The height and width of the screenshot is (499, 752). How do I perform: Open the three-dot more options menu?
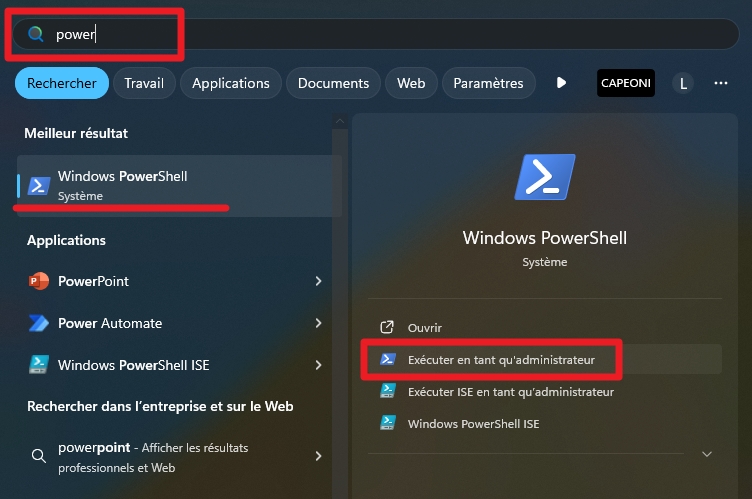[720, 83]
